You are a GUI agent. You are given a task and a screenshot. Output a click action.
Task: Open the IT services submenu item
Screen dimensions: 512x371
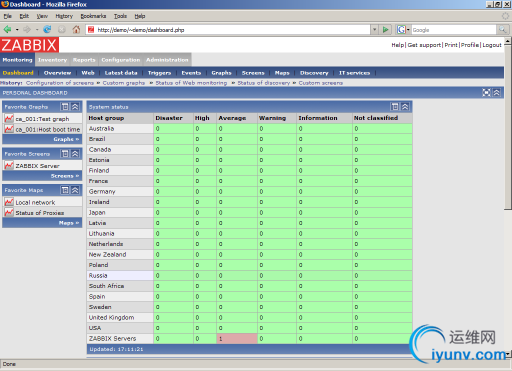pyautogui.click(x=354, y=73)
